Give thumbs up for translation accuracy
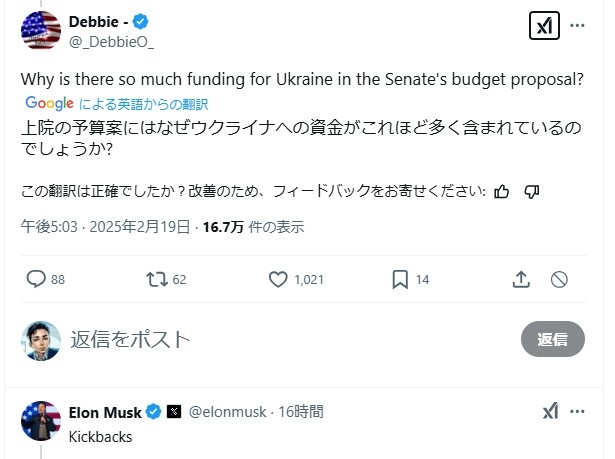Screen dimensions: 615x459 coord(502,191)
